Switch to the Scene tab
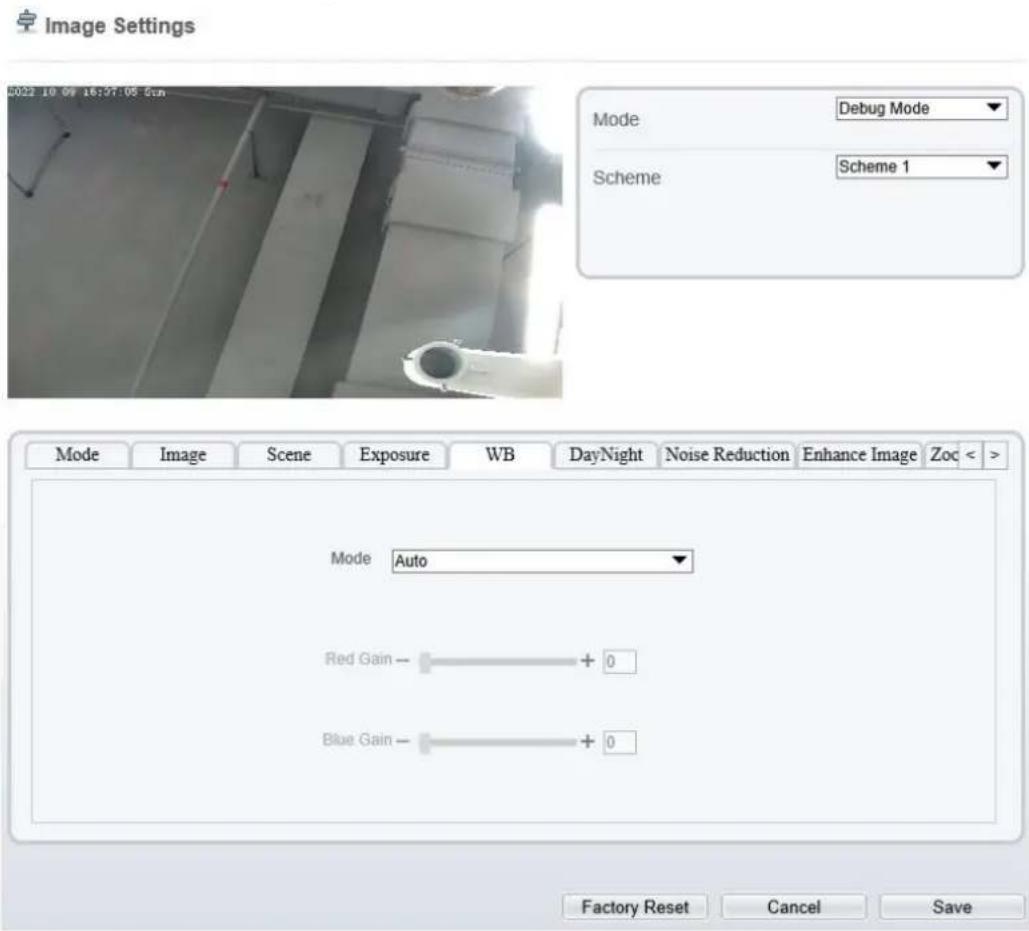 click(289, 455)
